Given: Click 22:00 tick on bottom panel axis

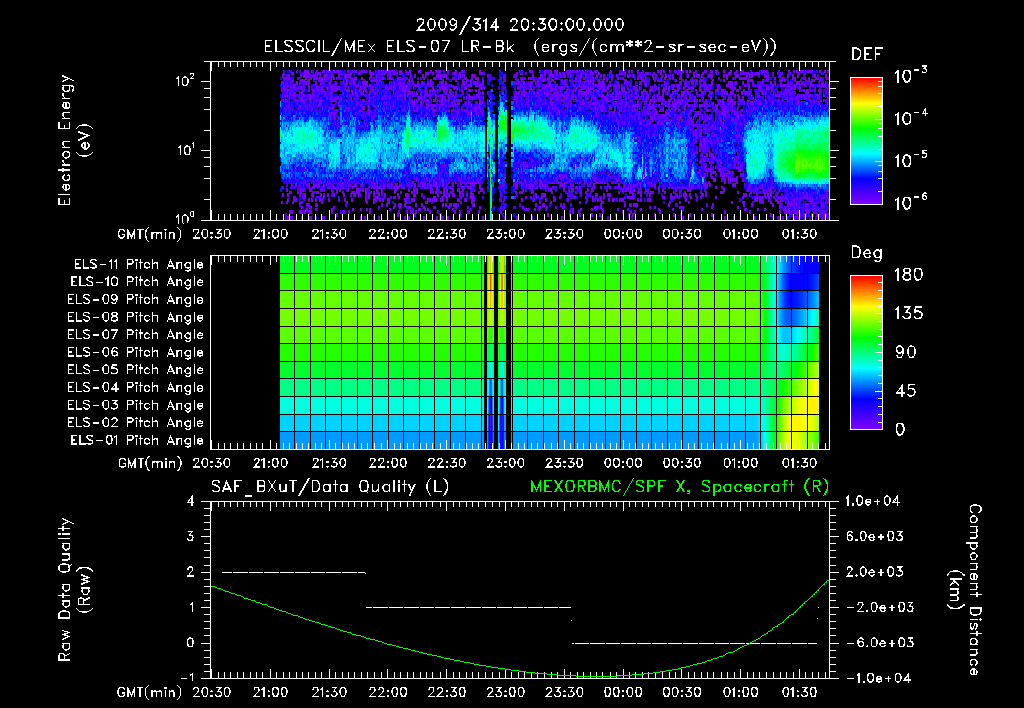Looking at the screenshot, I should [x=388, y=692].
